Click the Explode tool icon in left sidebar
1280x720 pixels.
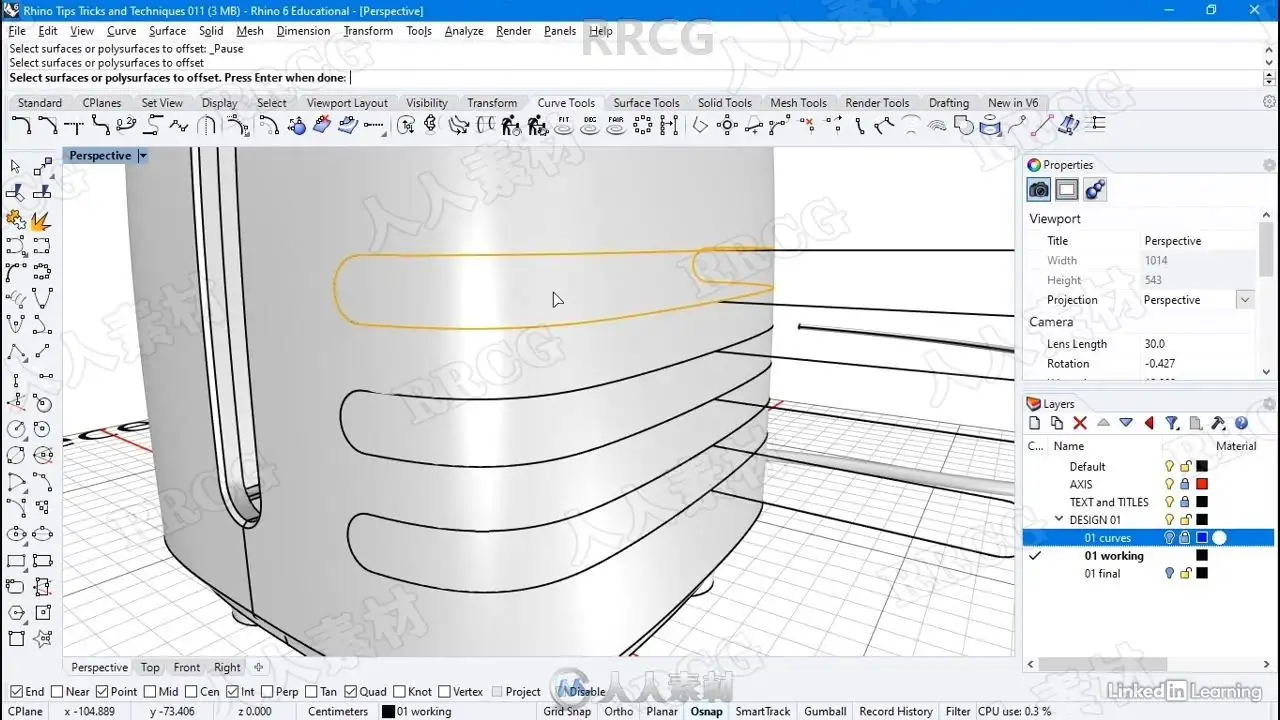(x=41, y=220)
